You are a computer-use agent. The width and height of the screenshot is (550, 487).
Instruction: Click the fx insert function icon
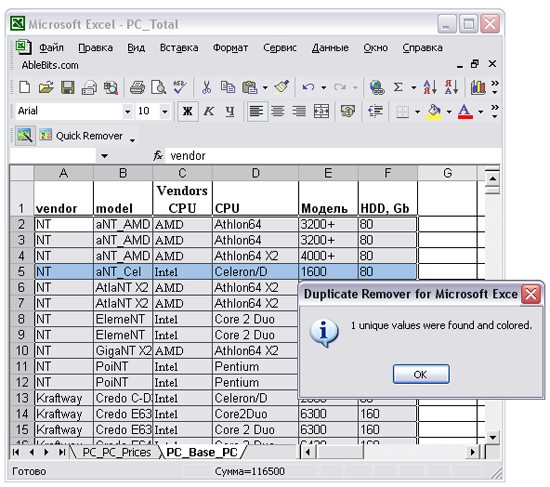pyautogui.click(x=158, y=155)
